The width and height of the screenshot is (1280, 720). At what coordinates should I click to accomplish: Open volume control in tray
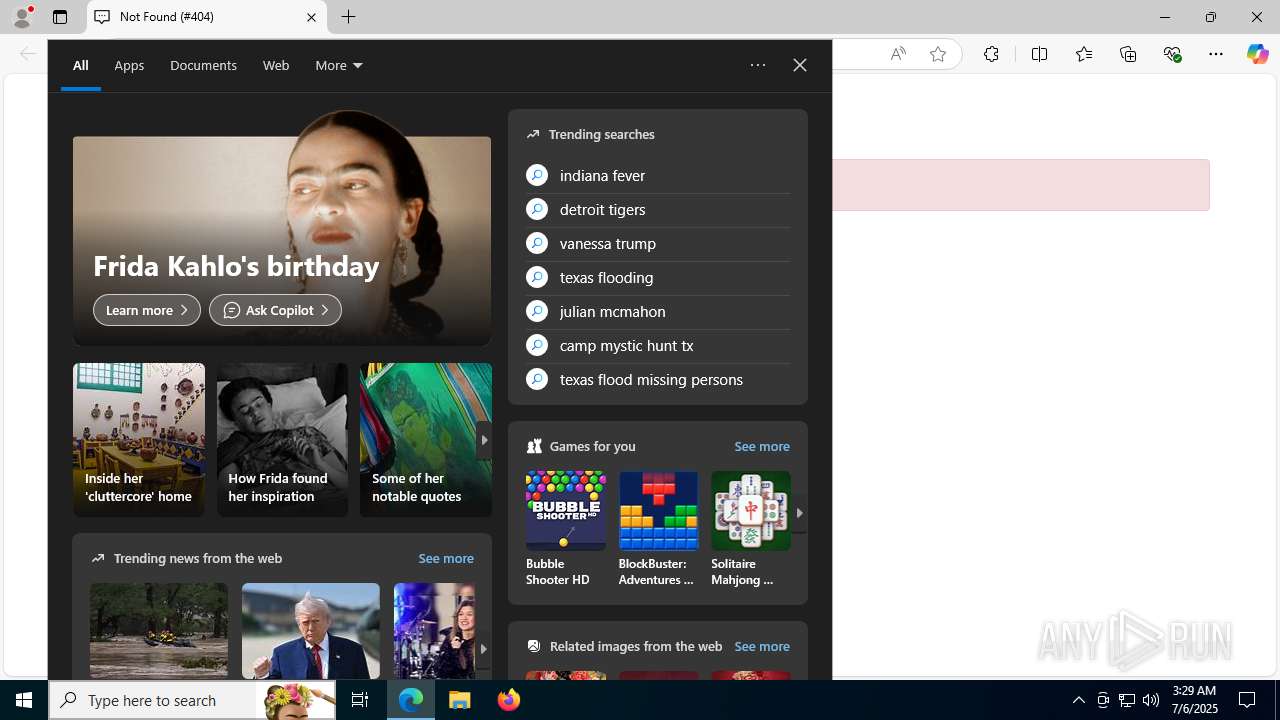pyautogui.click(x=1151, y=700)
